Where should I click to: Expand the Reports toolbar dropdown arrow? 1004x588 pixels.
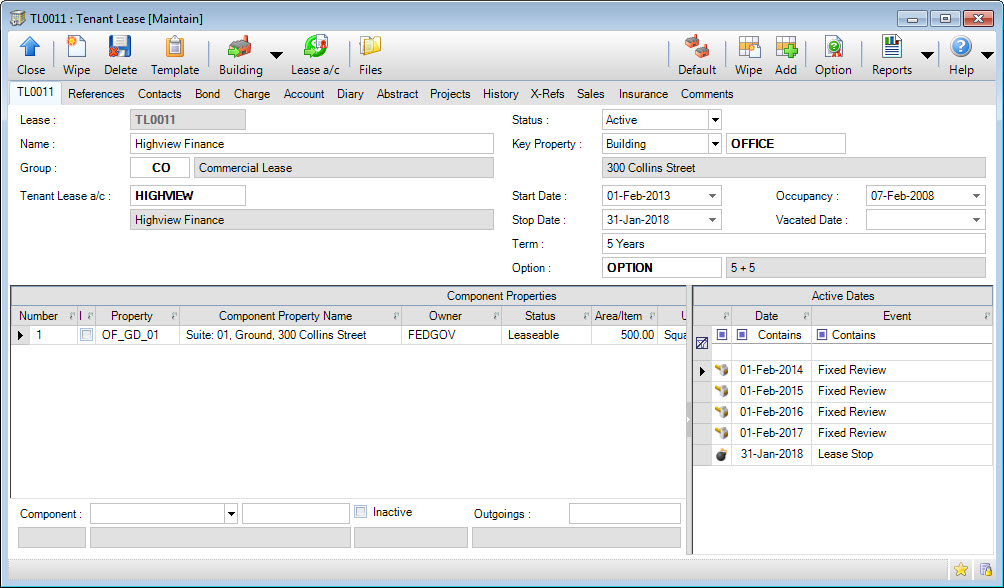point(927,55)
